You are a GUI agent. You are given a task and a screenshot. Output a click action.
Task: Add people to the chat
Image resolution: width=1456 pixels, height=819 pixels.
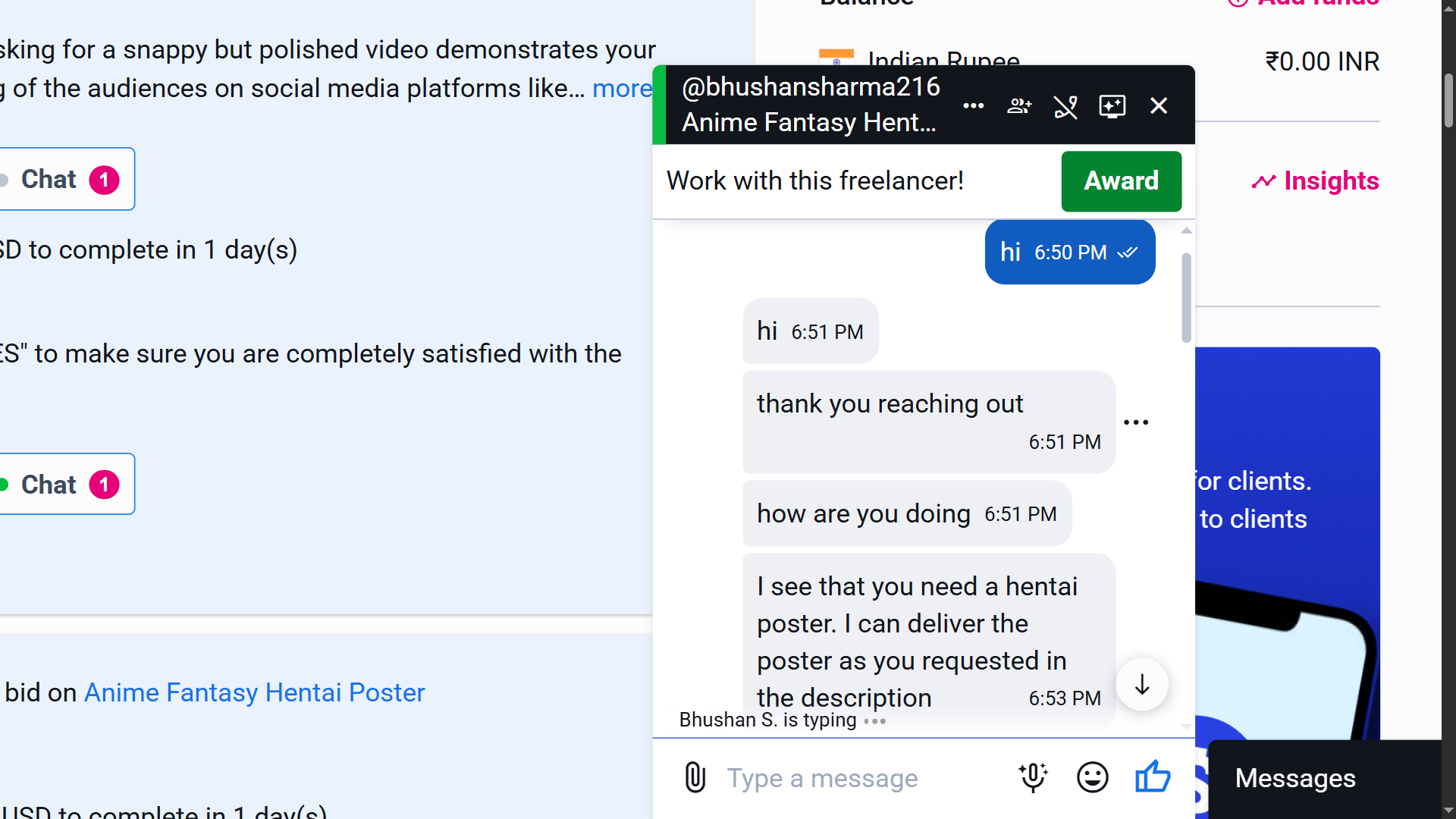[x=1019, y=106]
